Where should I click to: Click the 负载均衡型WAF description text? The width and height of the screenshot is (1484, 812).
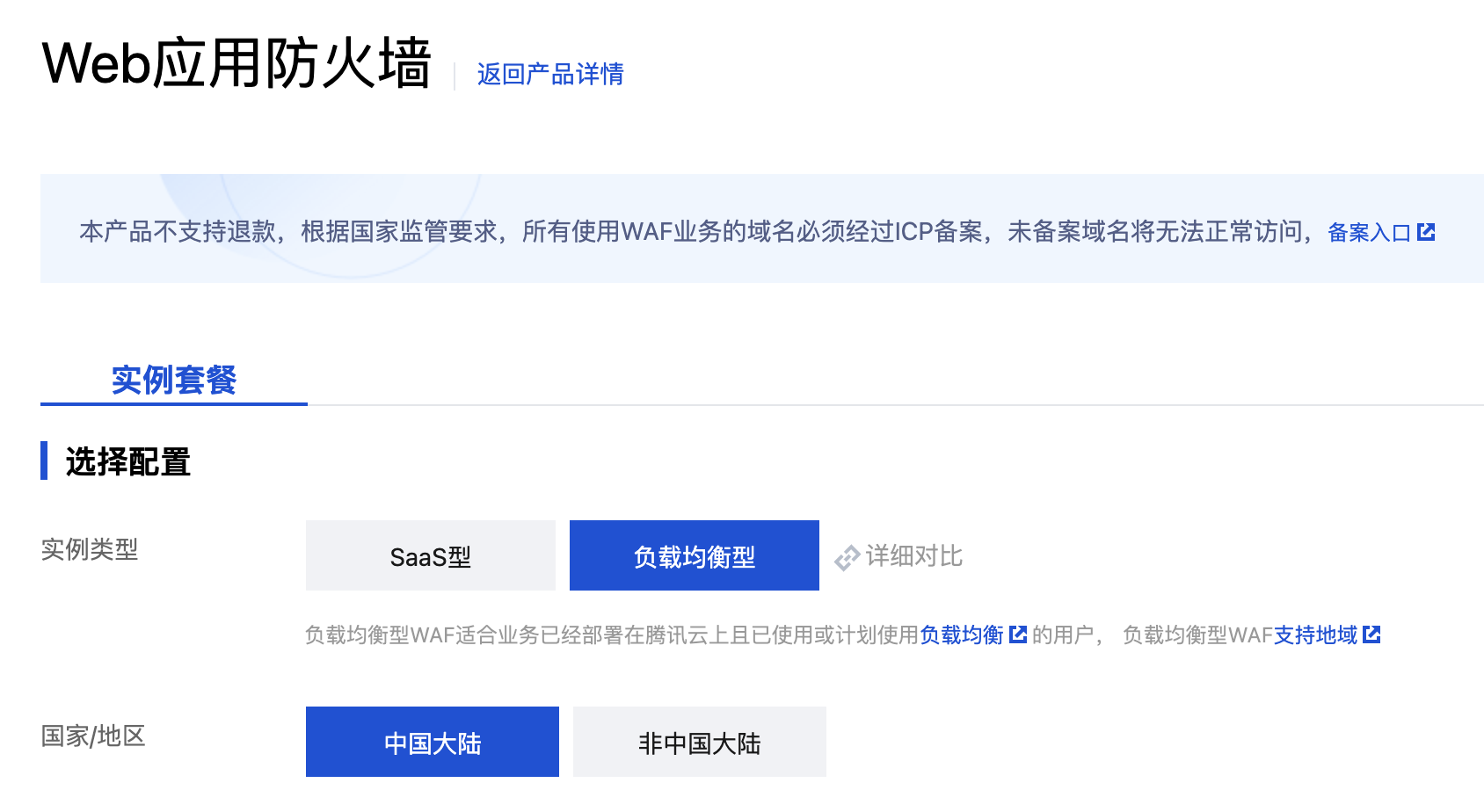pyautogui.click(x=612, y=634)
